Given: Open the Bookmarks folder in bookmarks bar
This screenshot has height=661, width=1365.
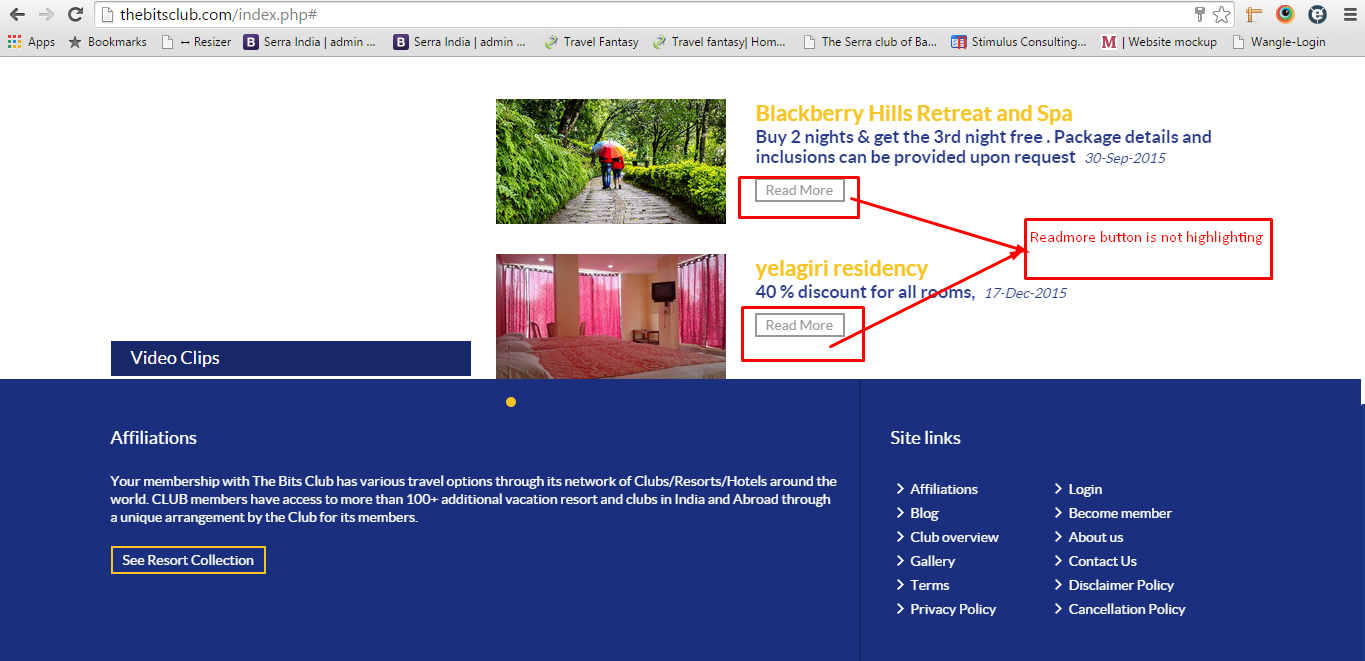Looking at the screenshot, I should coord(107,42).
